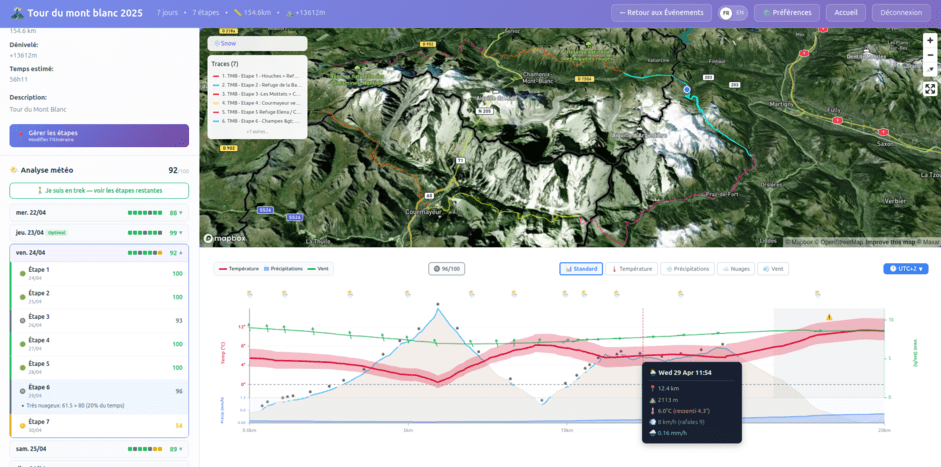The width and height of the screenshot is (941, 467).
Task: Open the UTC+2 timezone dropdown
Action: [905, 269]
